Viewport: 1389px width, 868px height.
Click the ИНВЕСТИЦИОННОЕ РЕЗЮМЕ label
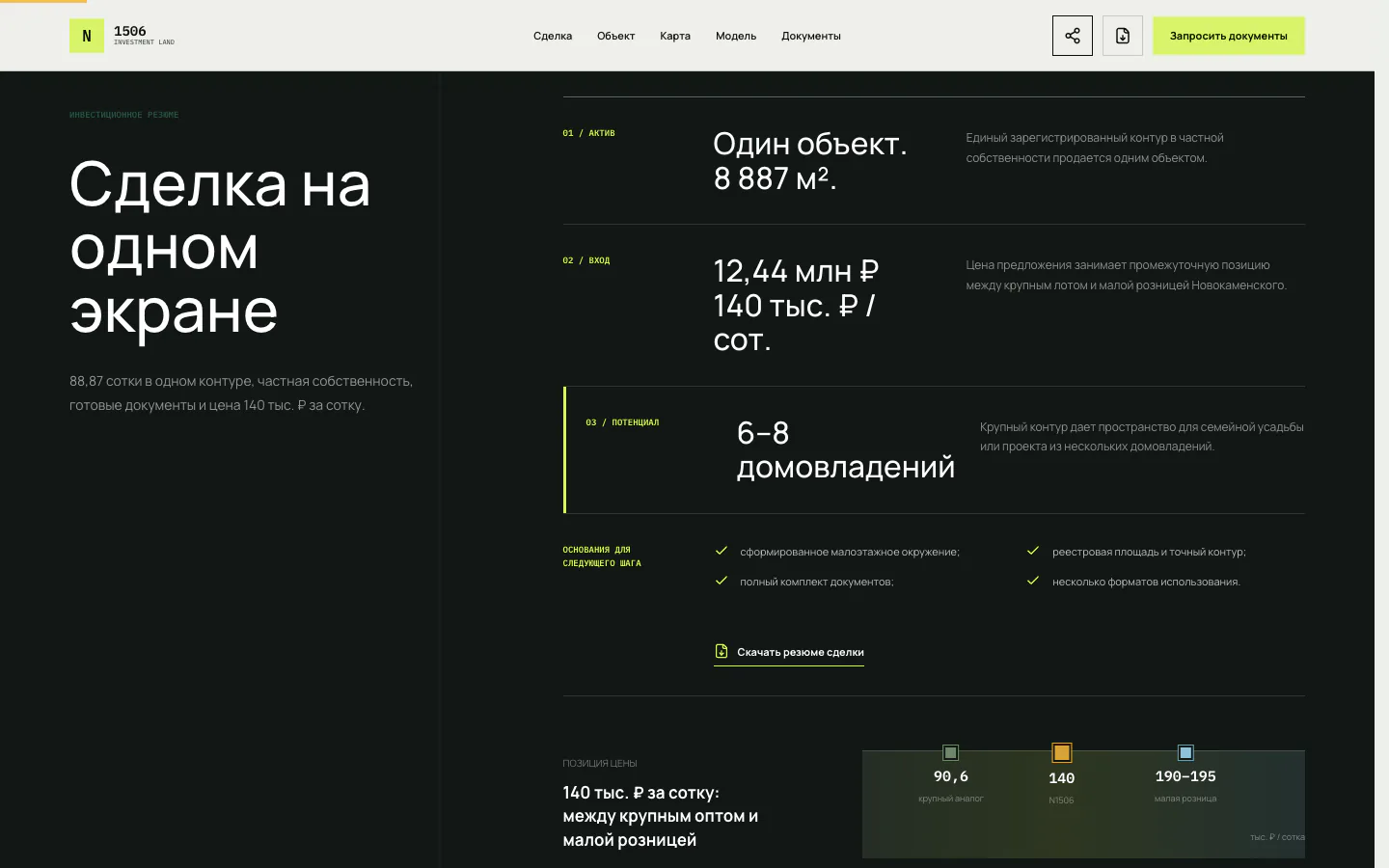pyautogui.click(x=123, y=115)
